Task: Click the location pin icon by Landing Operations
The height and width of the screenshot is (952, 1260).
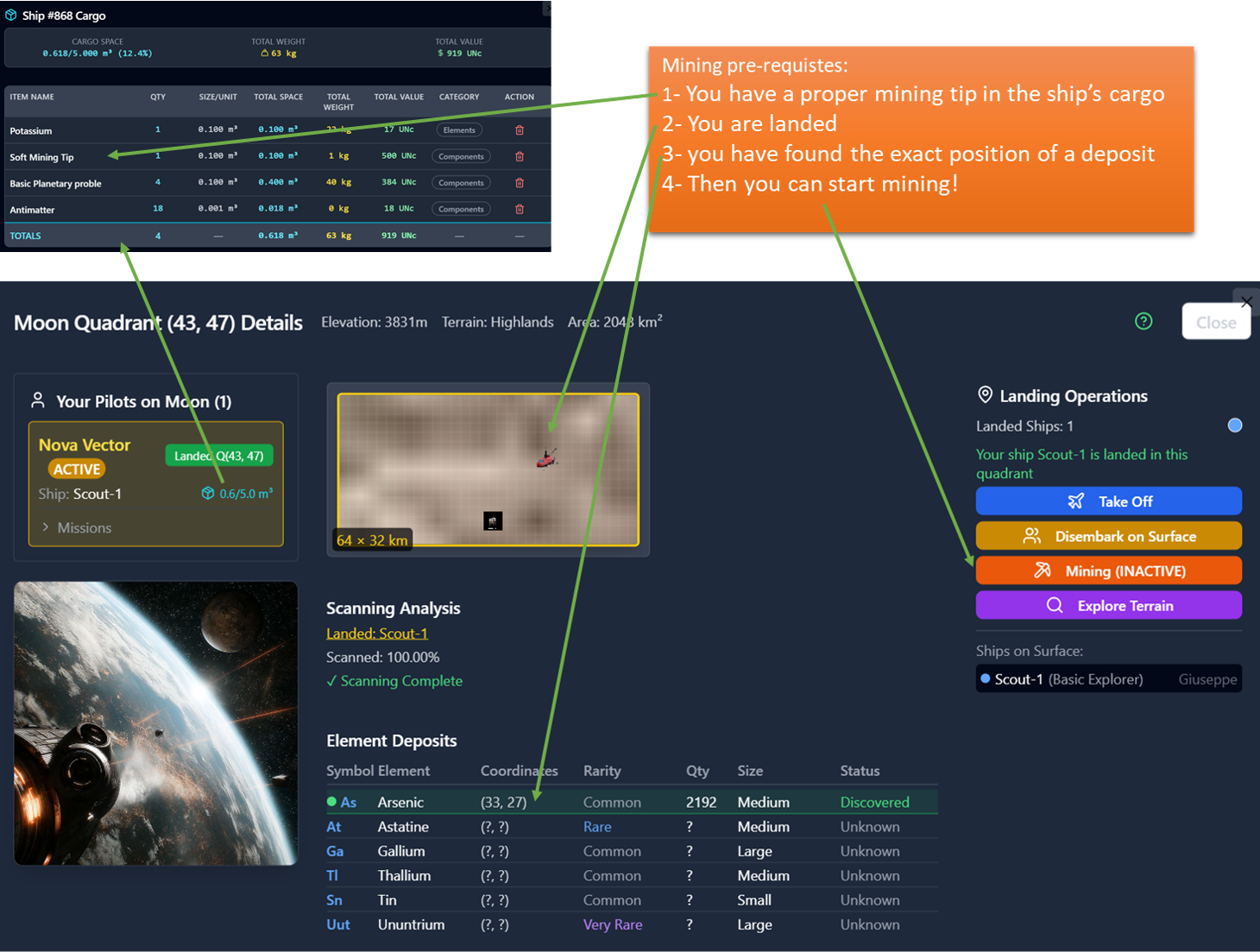Action: [985, 394]
